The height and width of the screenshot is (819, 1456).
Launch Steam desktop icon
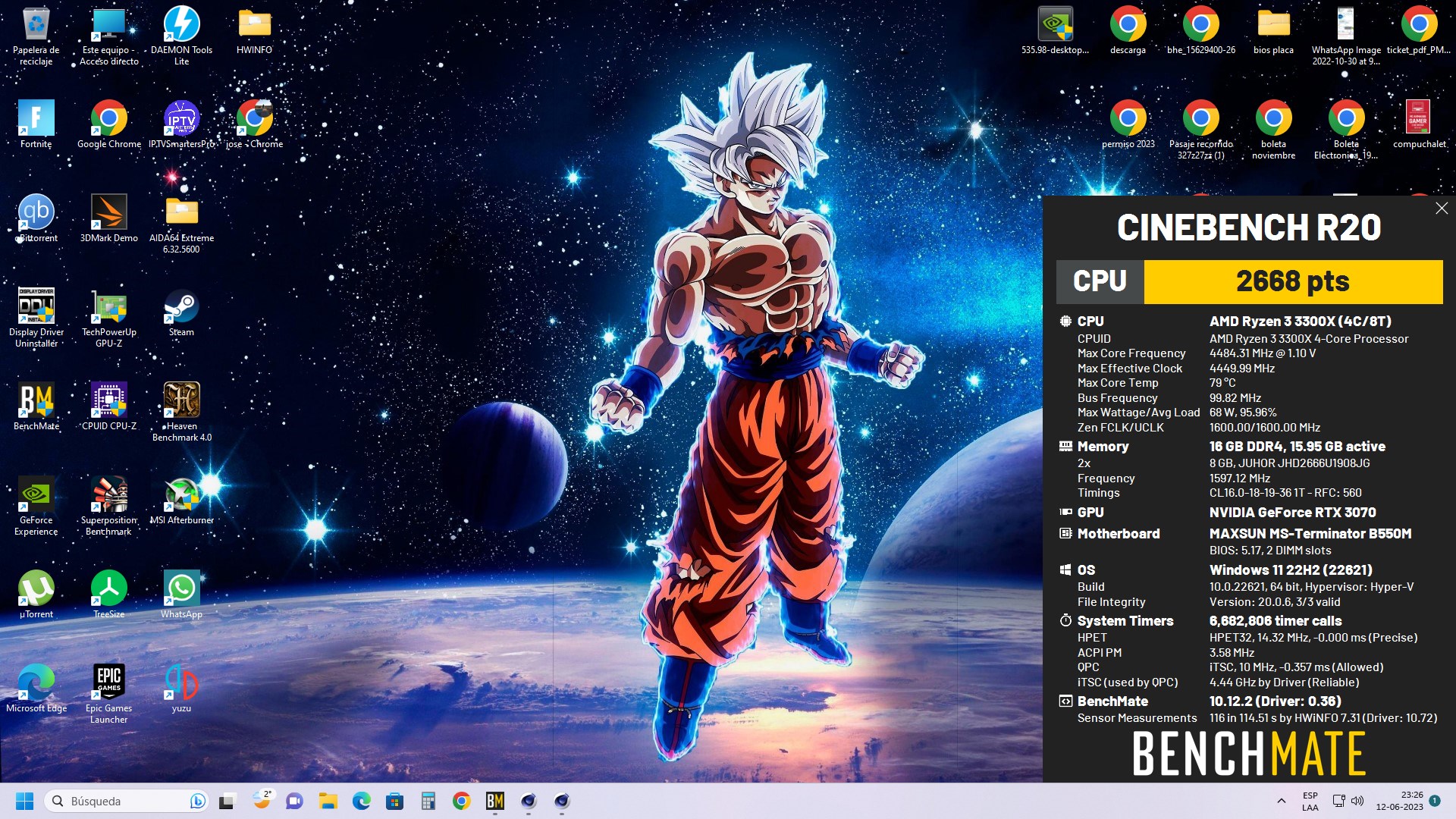point(181,312)
